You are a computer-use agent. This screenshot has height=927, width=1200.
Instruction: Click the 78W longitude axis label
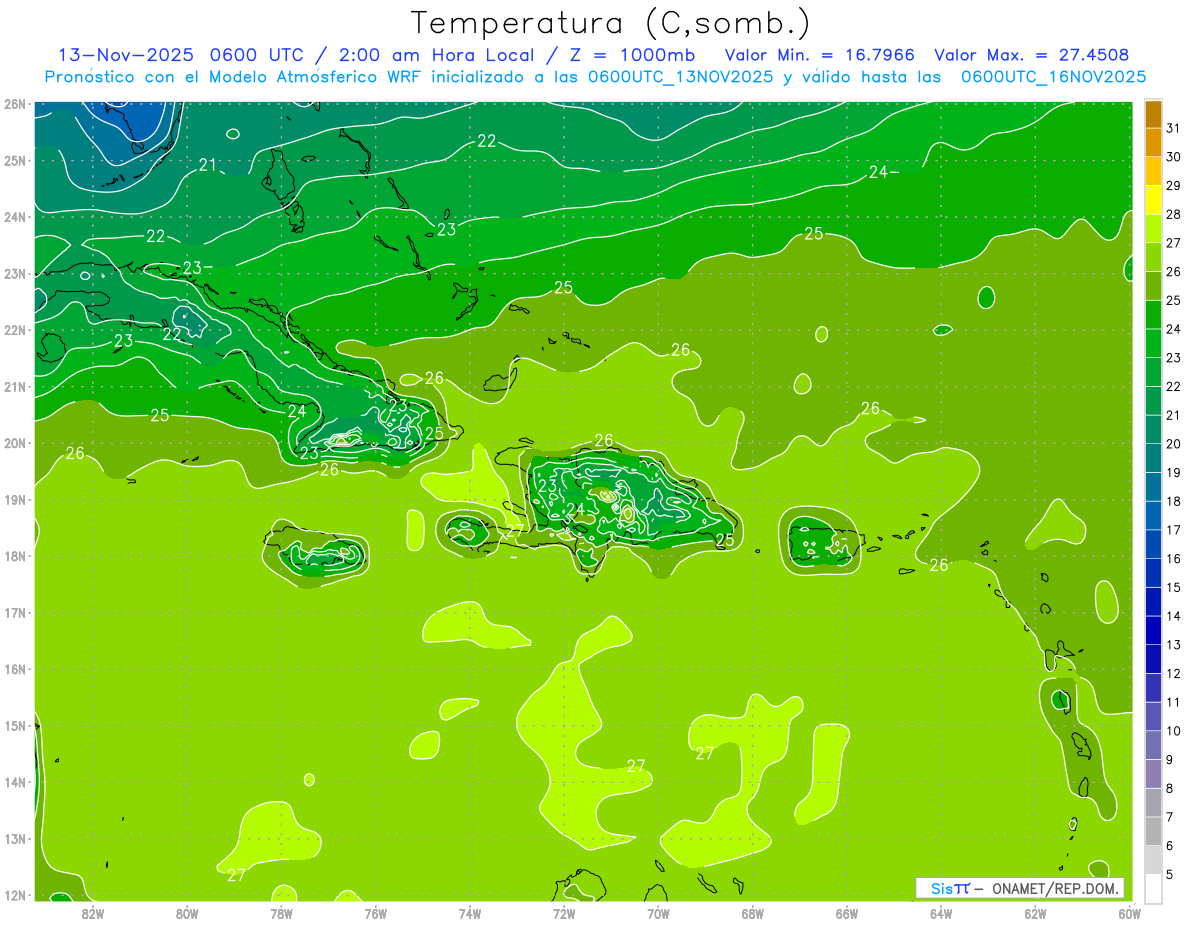point(281,914)
